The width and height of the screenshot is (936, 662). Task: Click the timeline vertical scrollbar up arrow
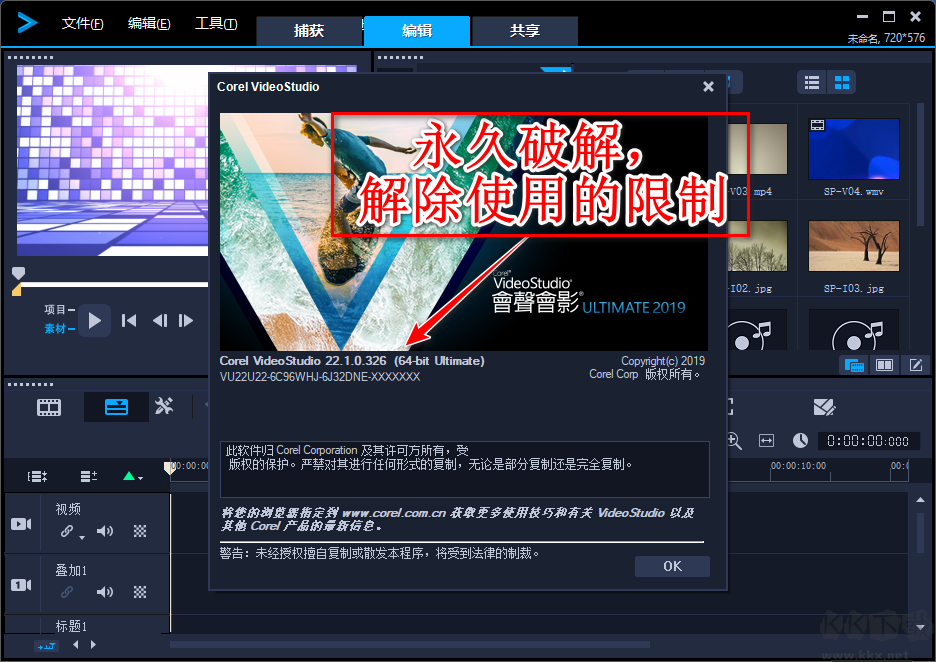[x=920, y=500]
